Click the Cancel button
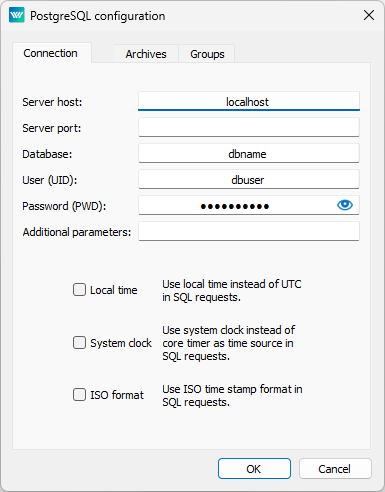The width and height of the screenshot is (385, 492). (335, 469)
